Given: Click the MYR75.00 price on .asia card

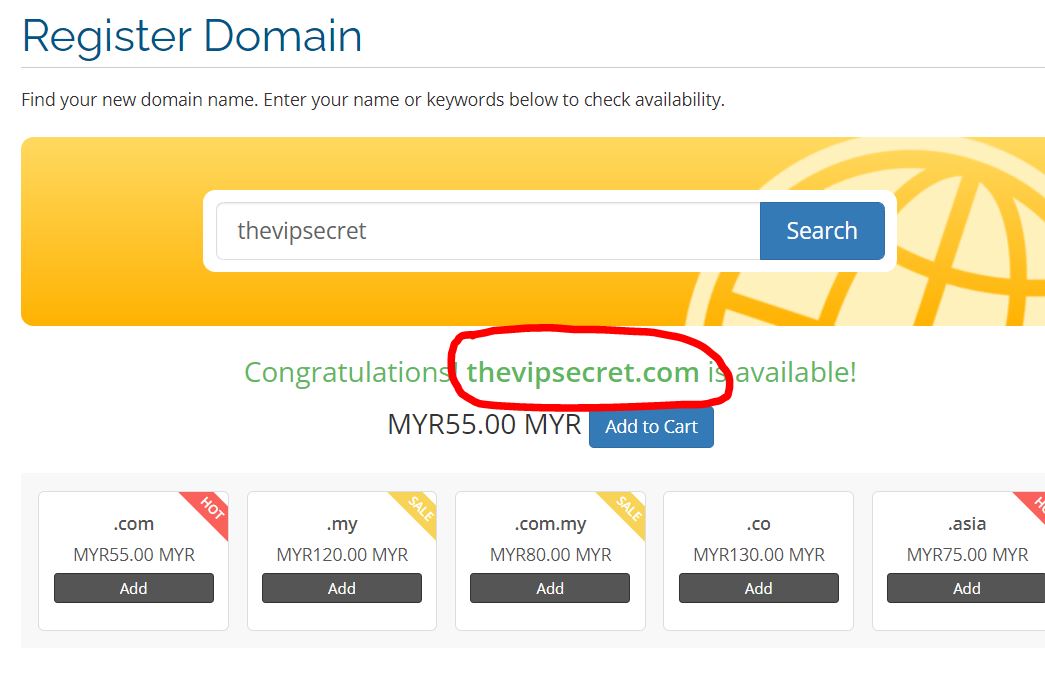Looking at the screenshot, I should pyautogui.click(x=966, y=555).
